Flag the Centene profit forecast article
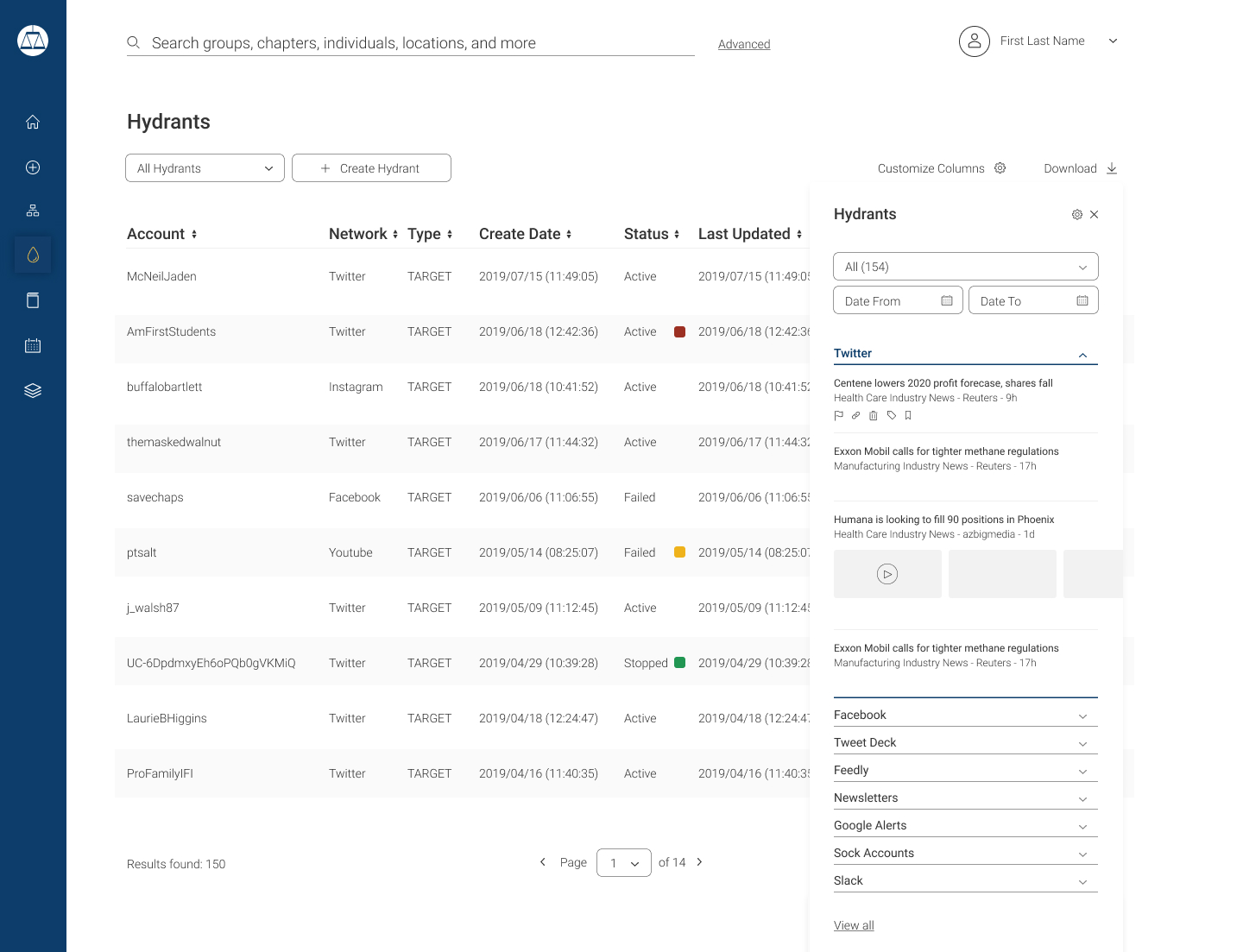 pyautogui.click(x=838, y=416)
